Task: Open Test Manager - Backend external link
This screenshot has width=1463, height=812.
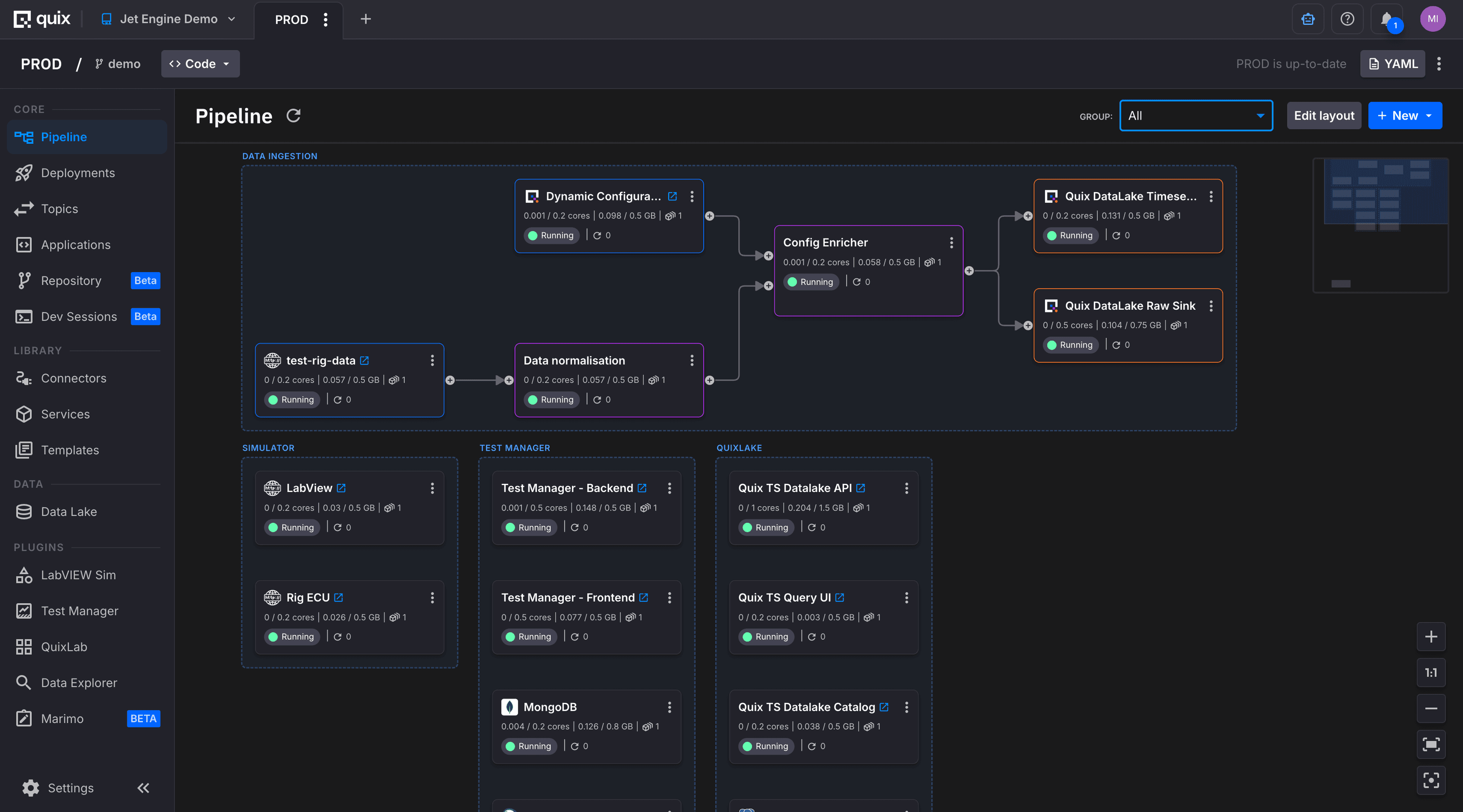Action: pyautogui.click(x=642, y=488)
